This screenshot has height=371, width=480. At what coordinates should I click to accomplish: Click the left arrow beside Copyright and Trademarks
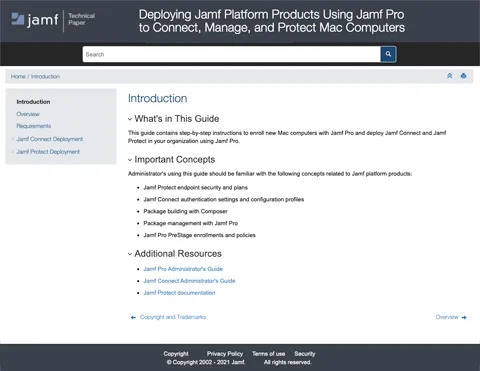[133, 317]
